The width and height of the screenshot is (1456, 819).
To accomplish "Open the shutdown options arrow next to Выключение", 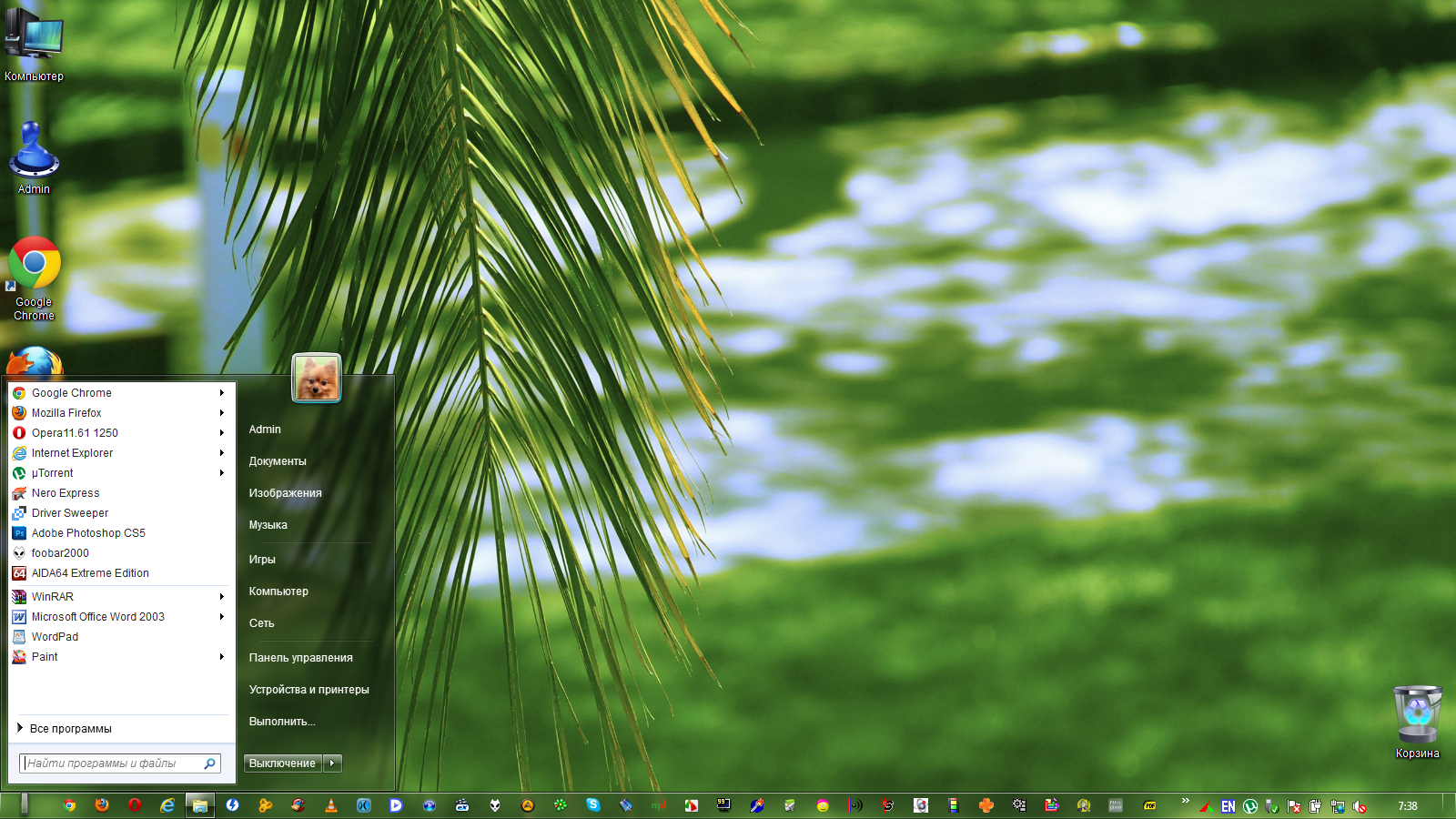I will (x=332, y=763).
